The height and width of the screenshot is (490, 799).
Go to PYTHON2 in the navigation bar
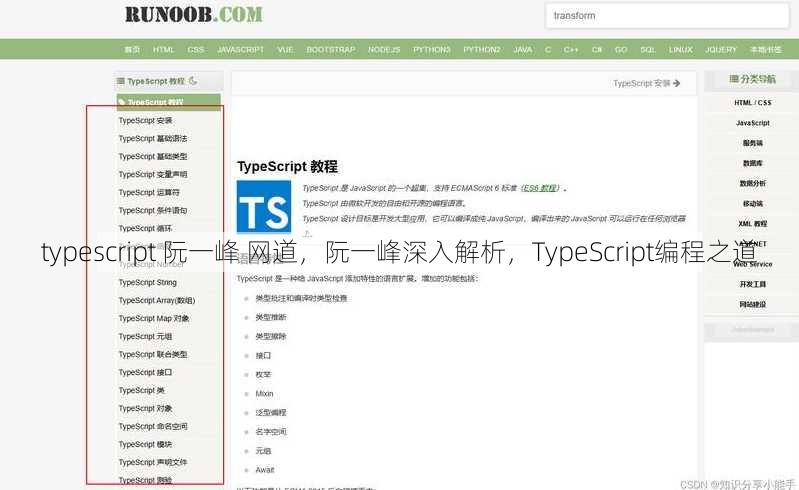[482, 49]
